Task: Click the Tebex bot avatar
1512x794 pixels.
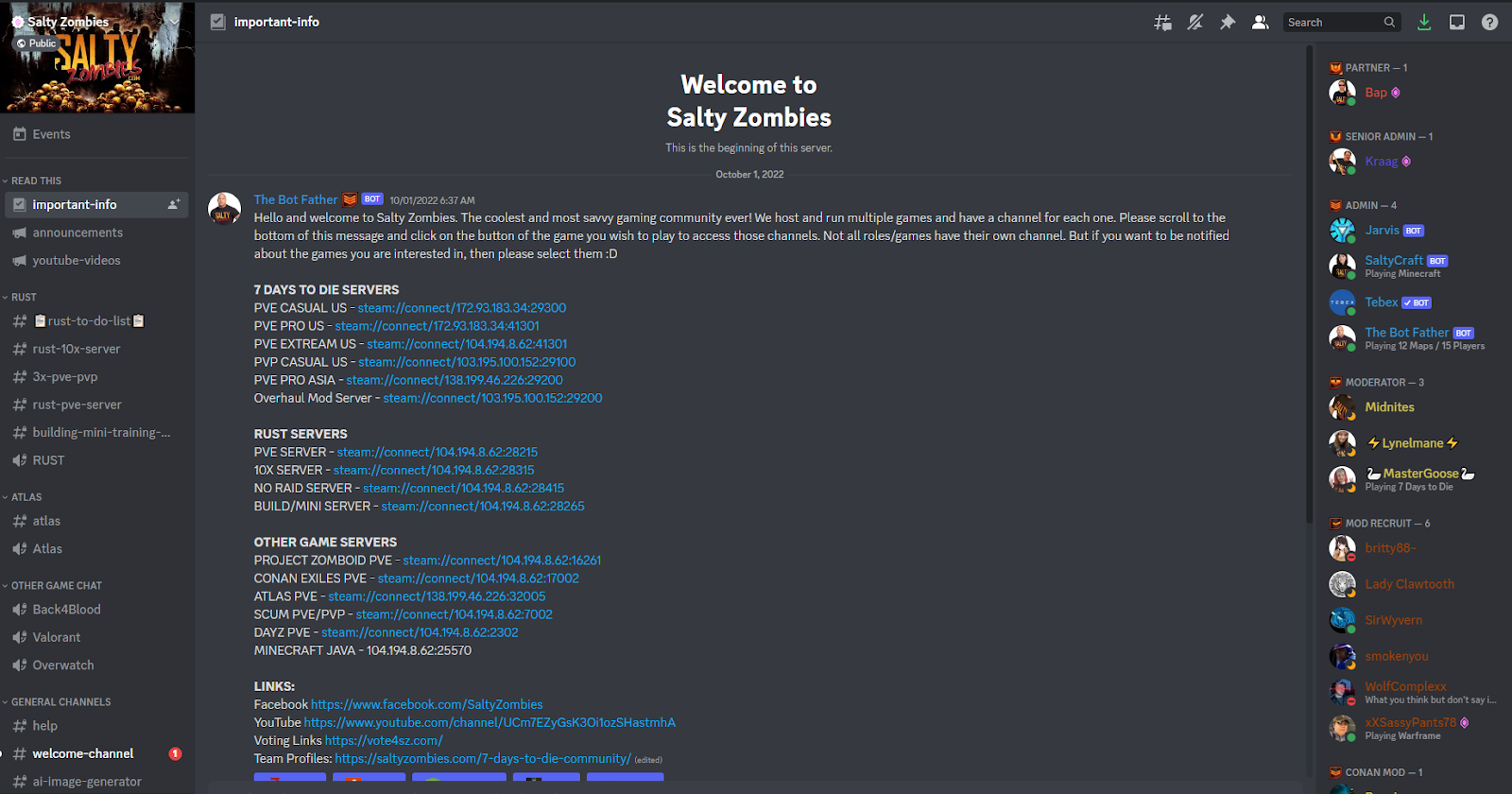Action: (x=1342, y=302)
